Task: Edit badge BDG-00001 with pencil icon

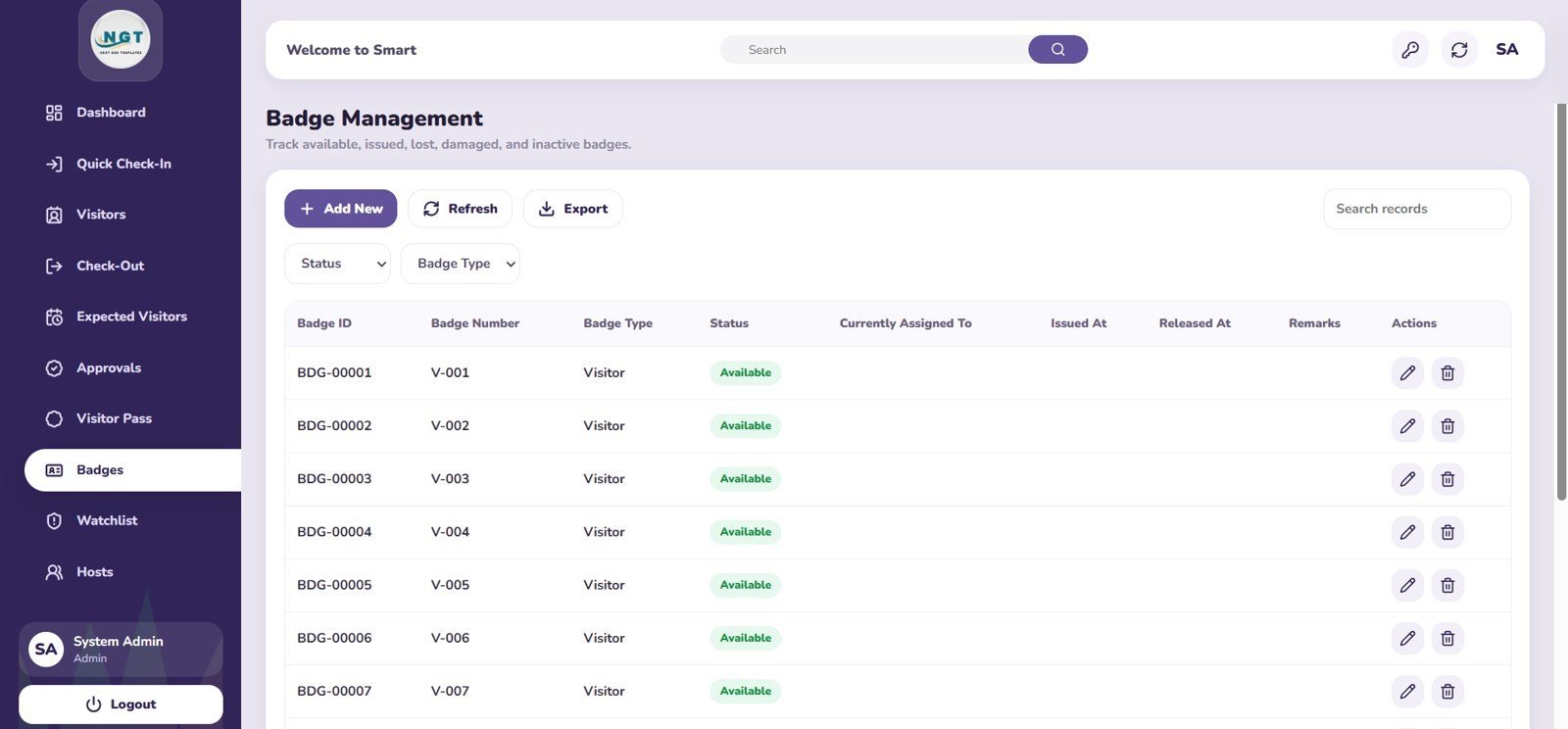Action: tap(1407, 373)
